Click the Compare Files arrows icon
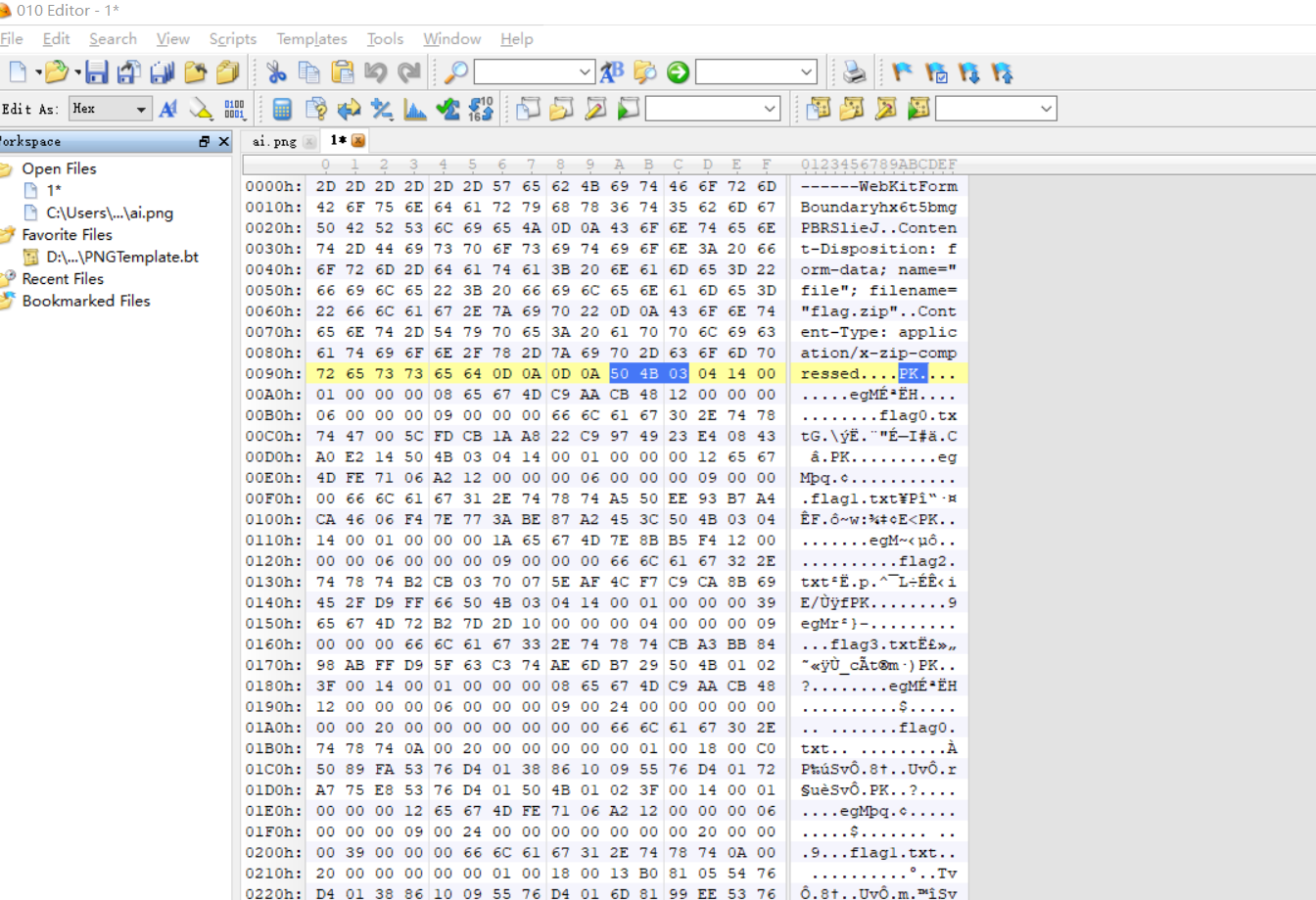Image resolution: width=1316 pixels, height=900 pixels. point(349,109)
